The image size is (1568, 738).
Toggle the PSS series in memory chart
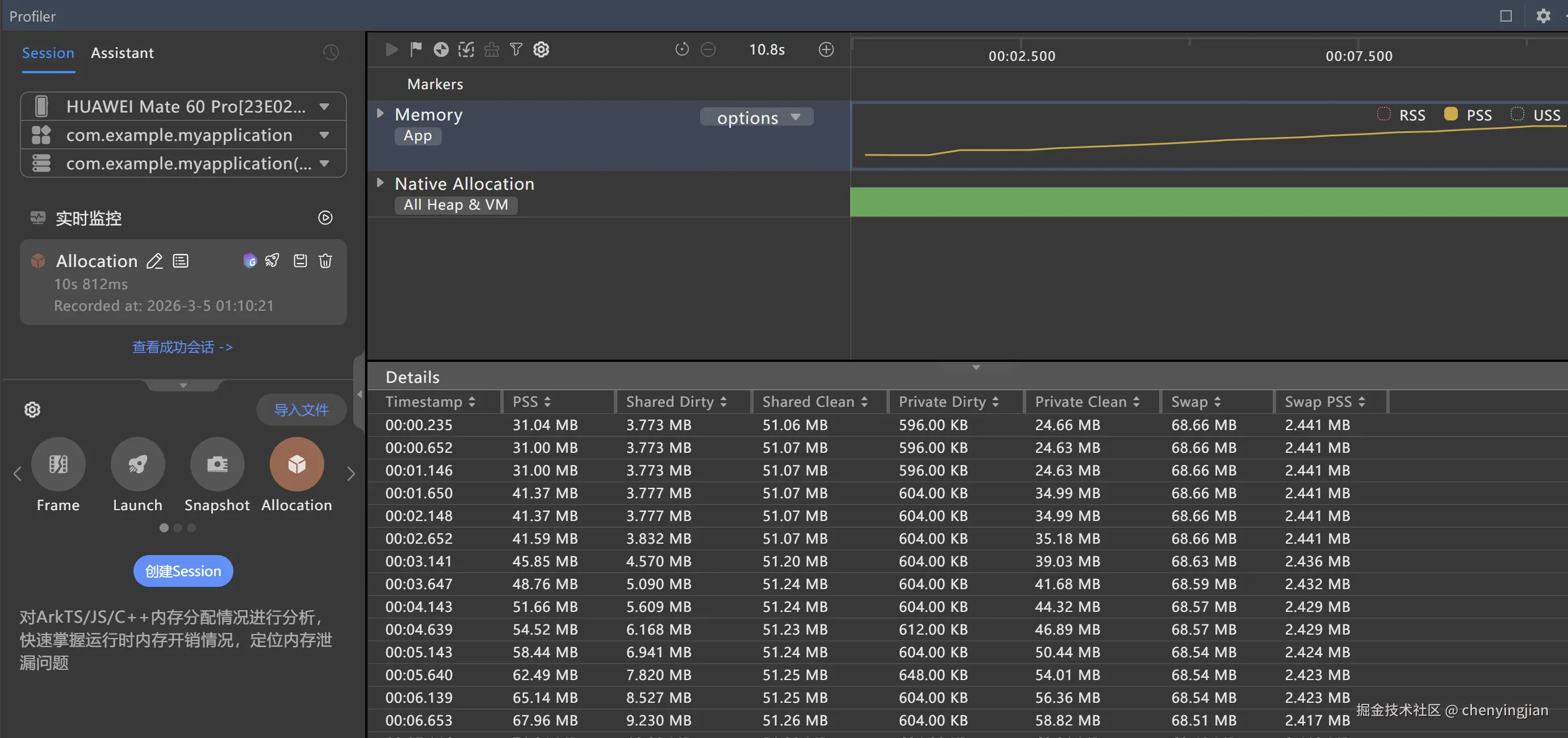point(1450,114)
